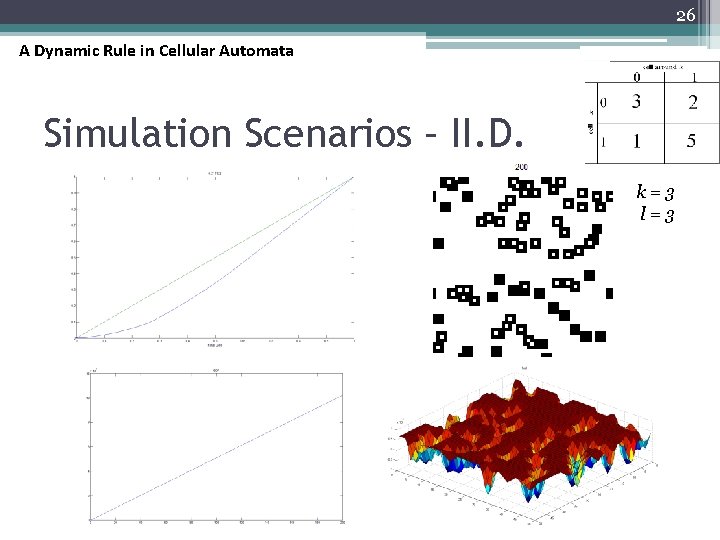The width and height of the screenshot is (720, 540).
Task: Select the black-and-white cellular automaton grid image
Action: (x=523, y=266)
